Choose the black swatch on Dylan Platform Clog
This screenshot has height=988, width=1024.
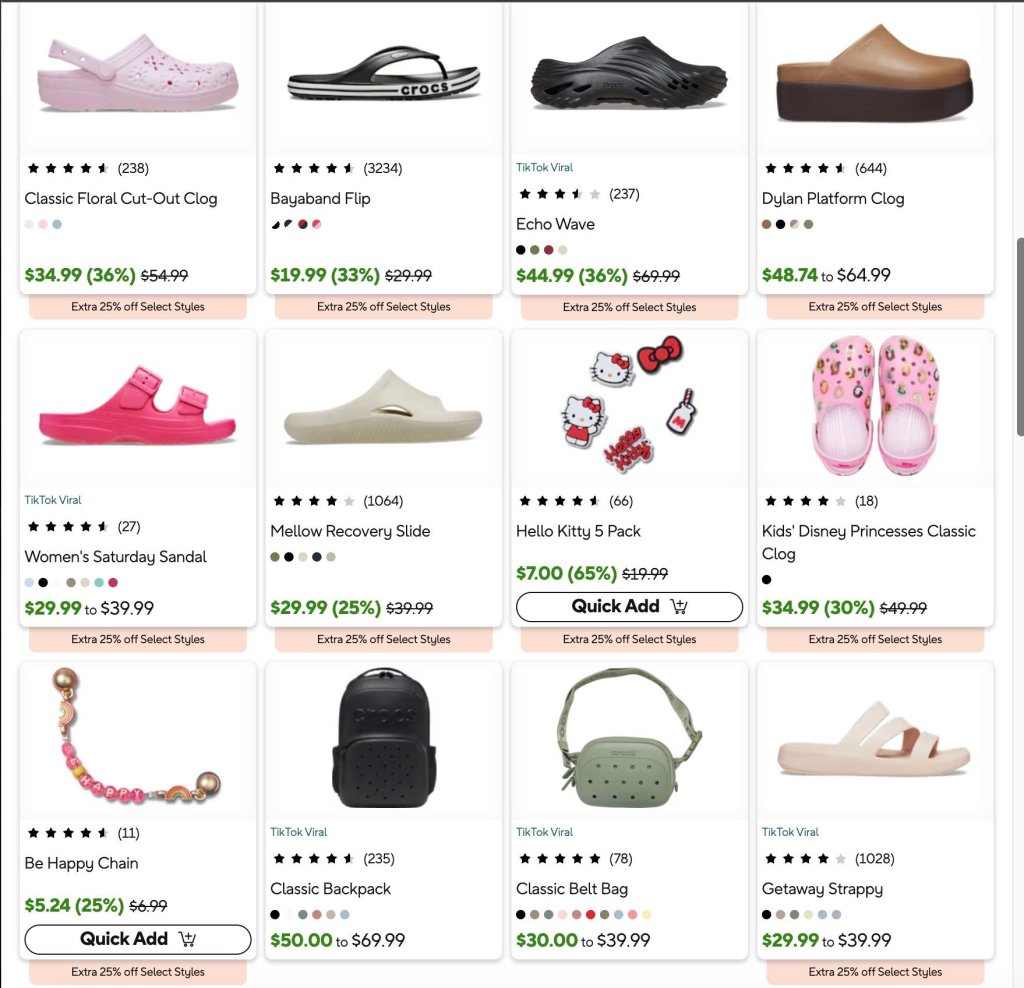[780, 224]
